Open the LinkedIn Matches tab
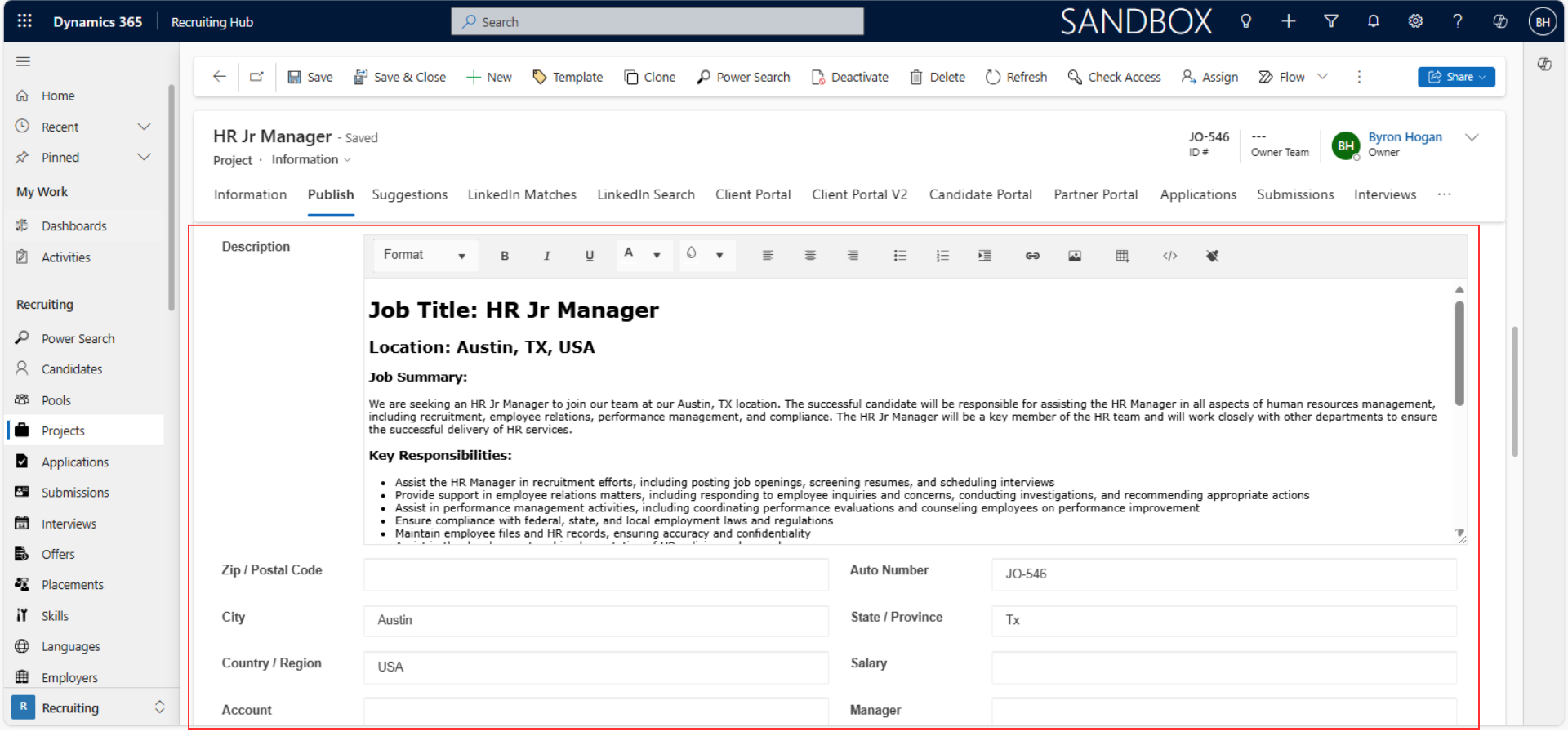Image resolution: width=1568 pixels, height=732 pixels. (522, 194)
